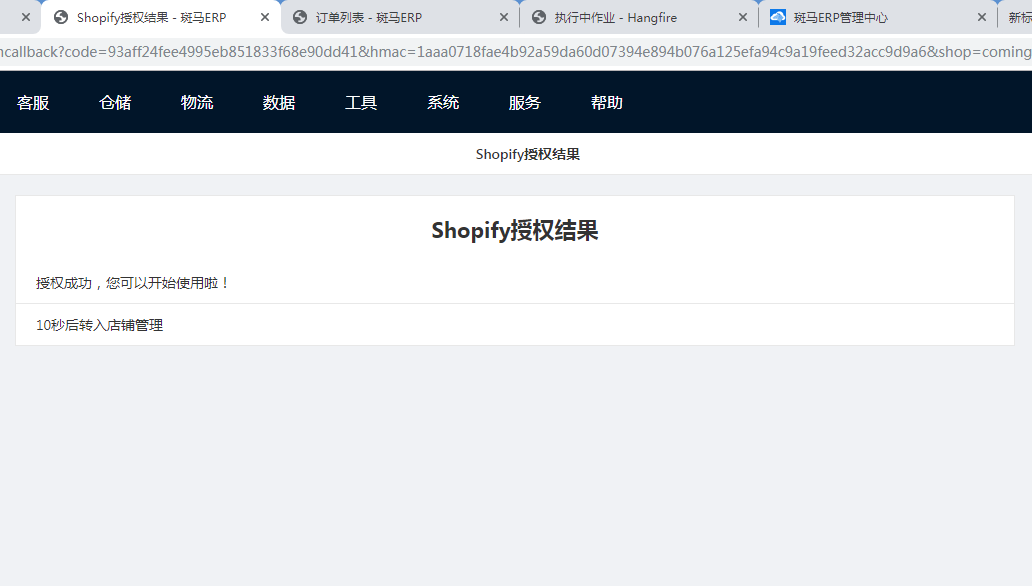The image size is (1032, 586).
Task: Close the Shopify授权结果 browser tab
Action: (265, 17)
